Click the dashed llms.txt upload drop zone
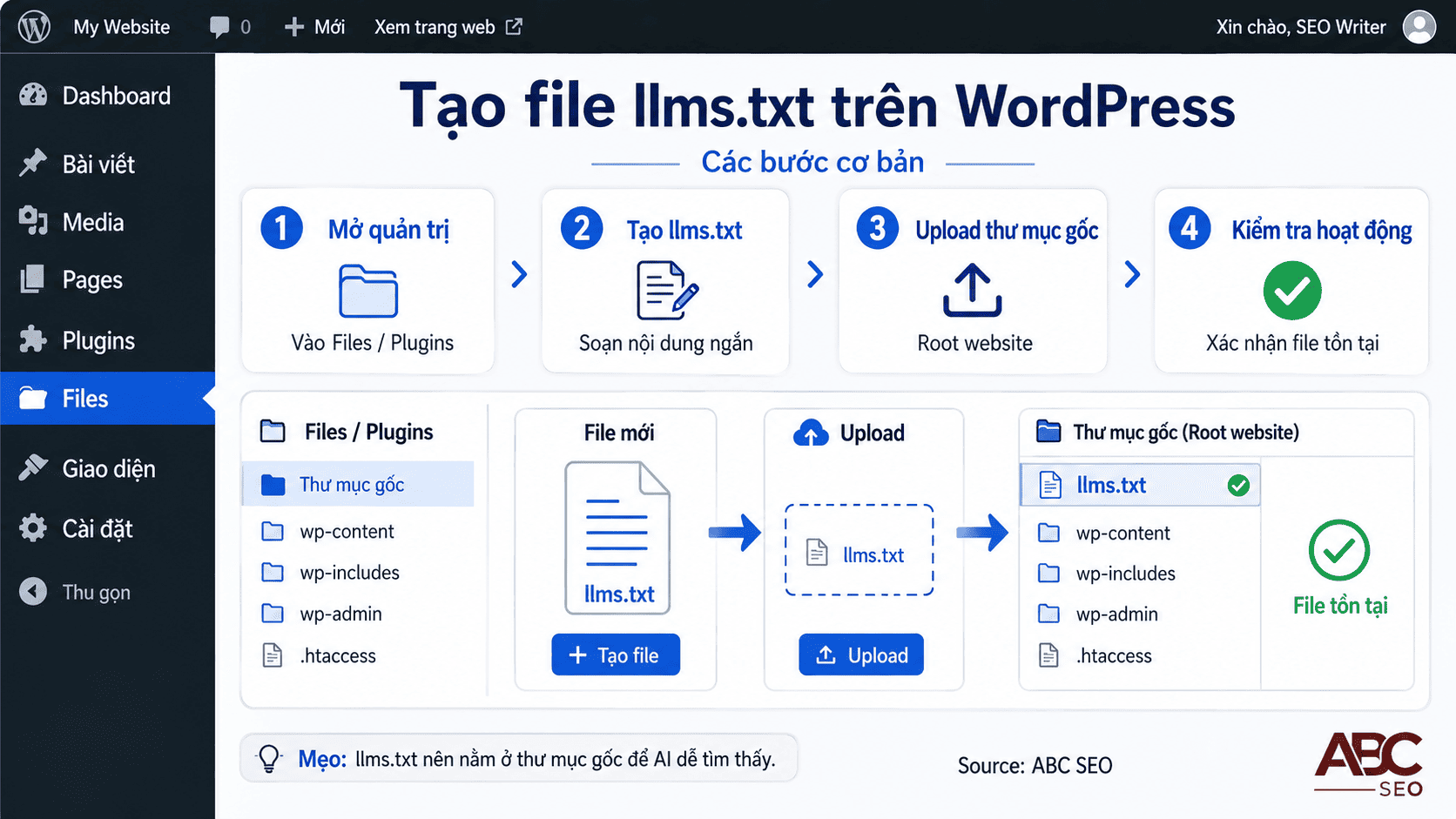 point(859,550)
